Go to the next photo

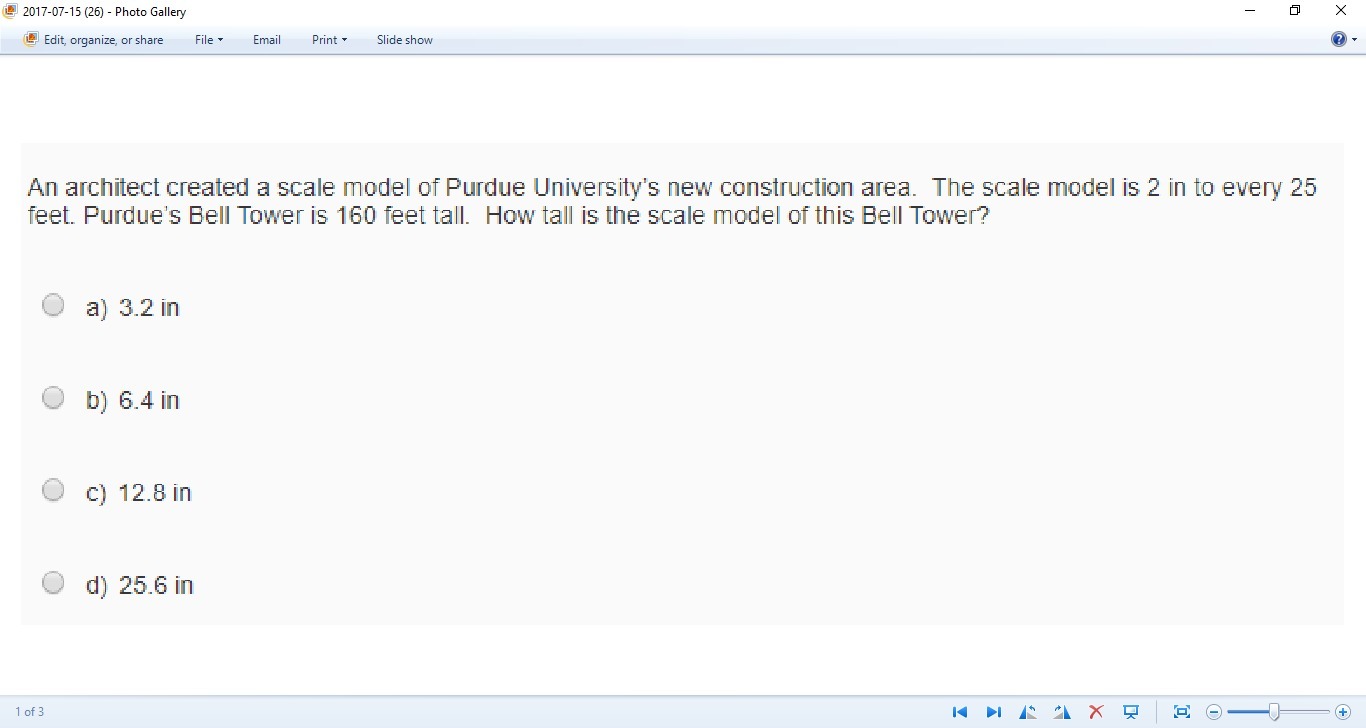[x=994, y=712]
